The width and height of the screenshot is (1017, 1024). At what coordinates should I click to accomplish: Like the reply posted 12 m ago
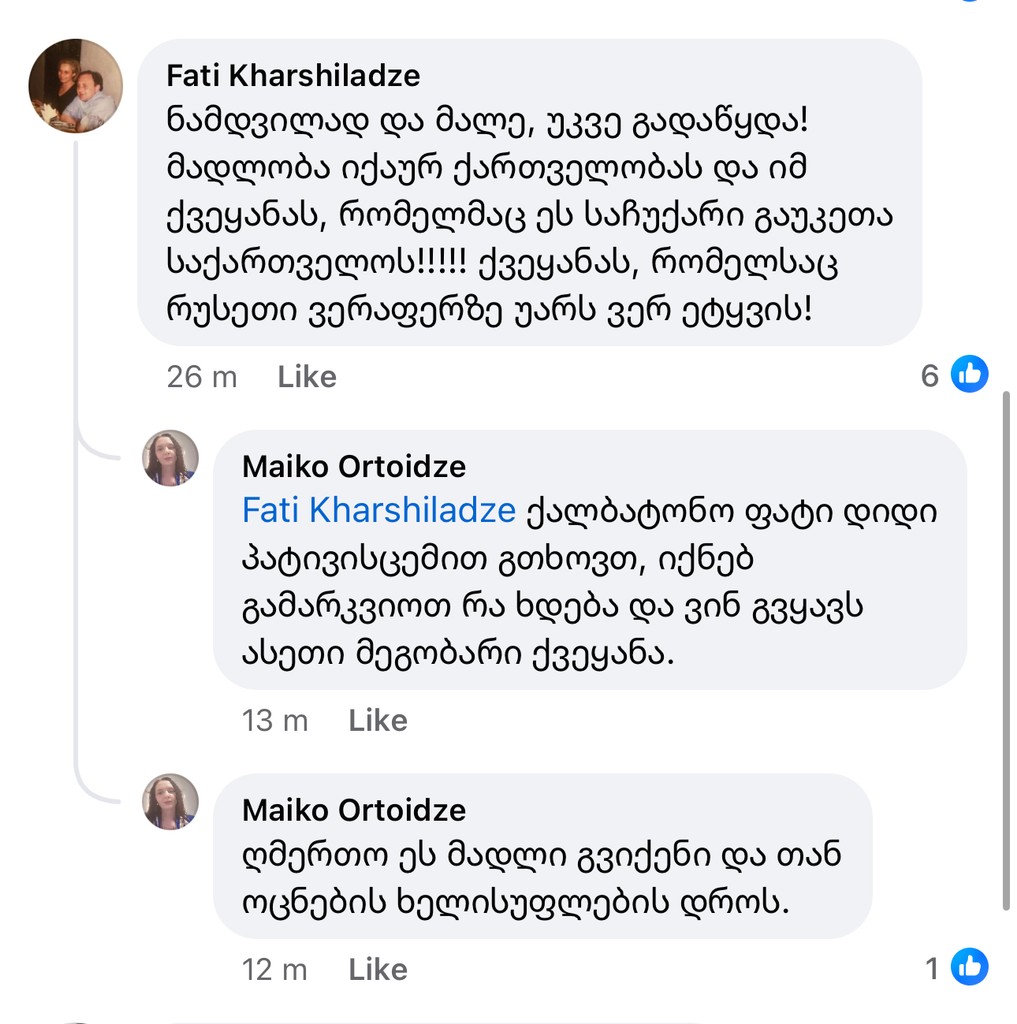click(x=378, y=969)
